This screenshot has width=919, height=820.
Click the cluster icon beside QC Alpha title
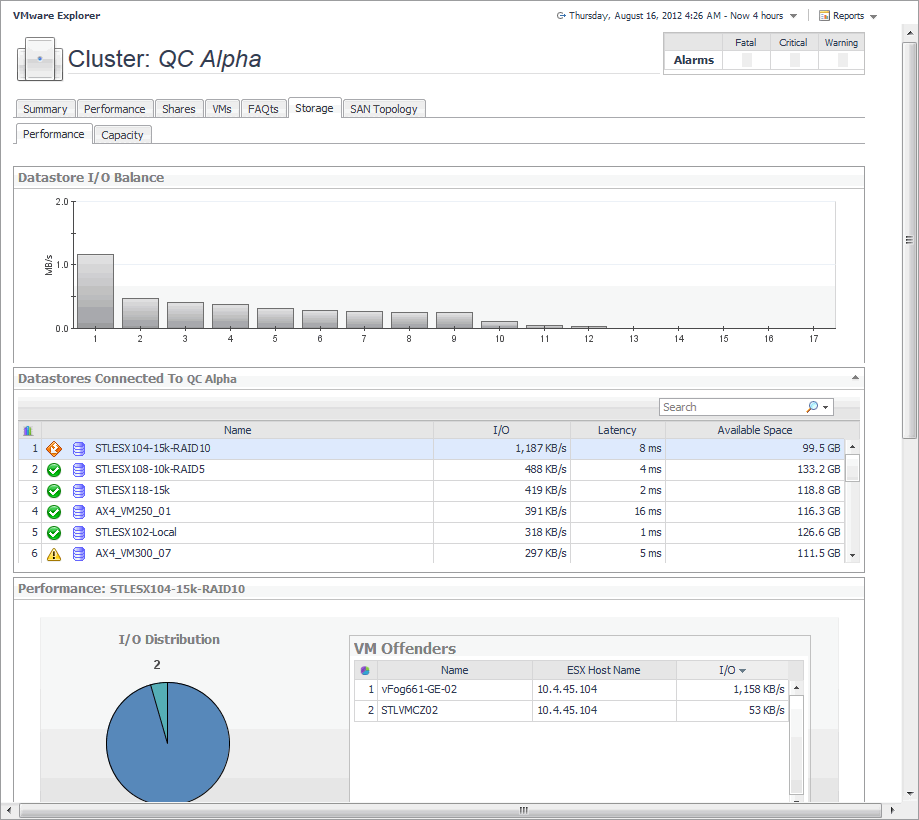tap(40, 59)
